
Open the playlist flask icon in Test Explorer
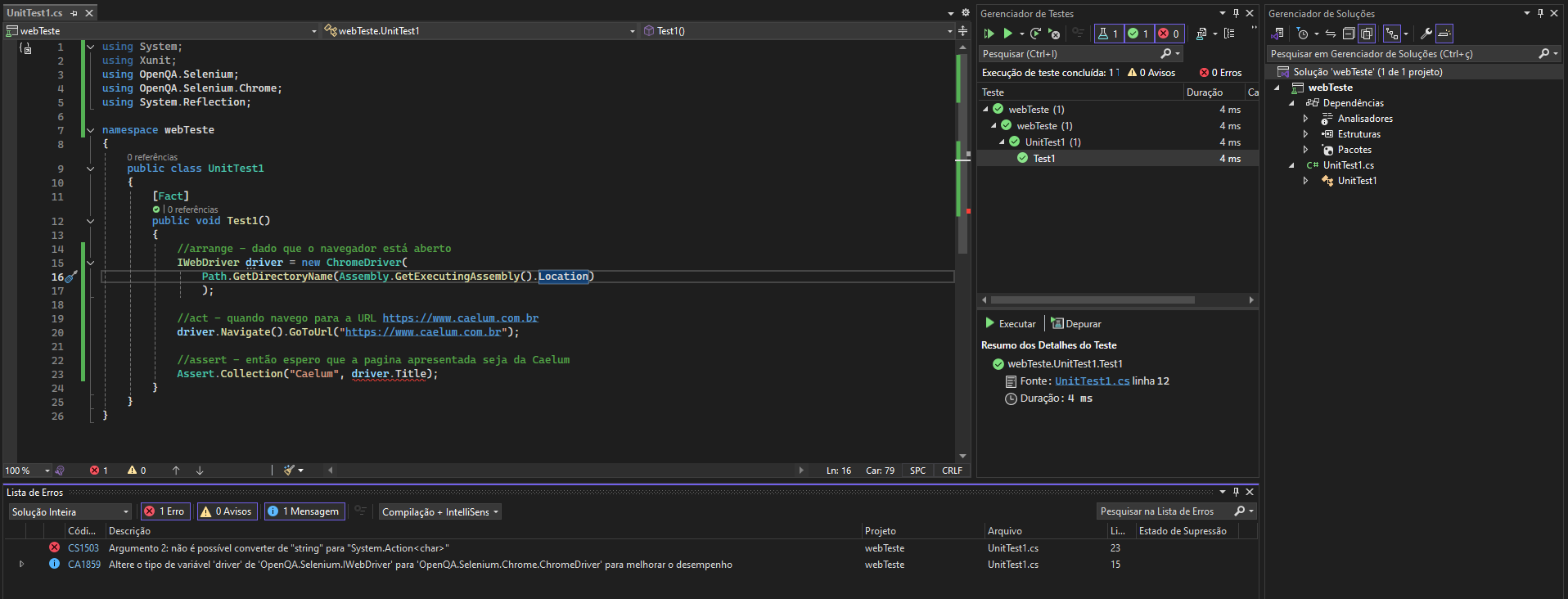point(1200,34)
